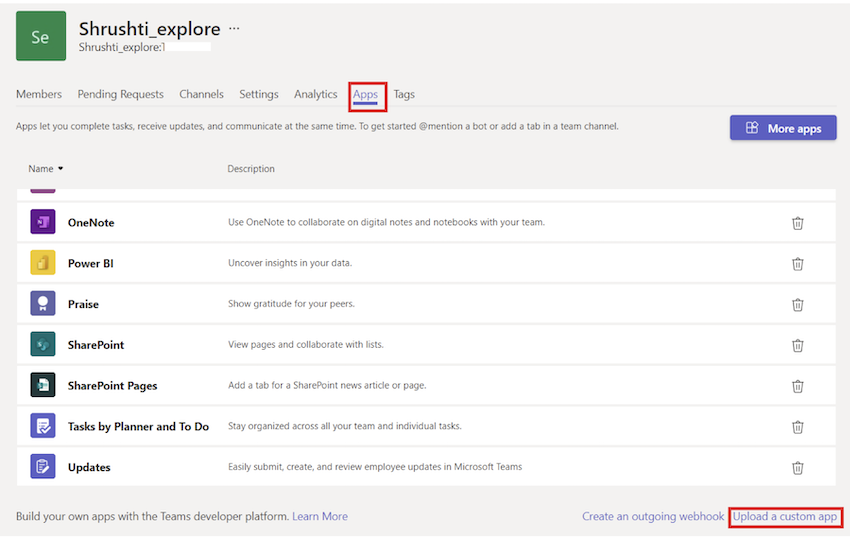Select the SharePoint Pages app name

(x=112, y=386)
